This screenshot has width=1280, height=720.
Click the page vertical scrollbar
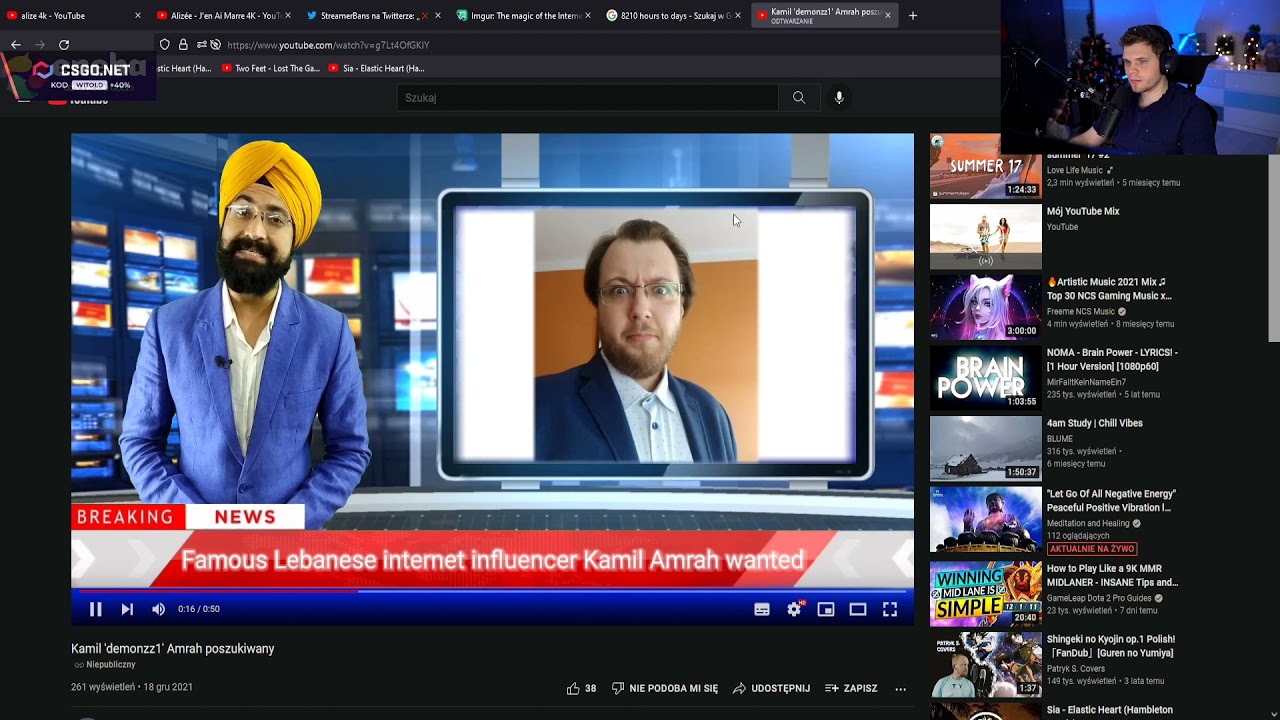[x=1274, y=248]
